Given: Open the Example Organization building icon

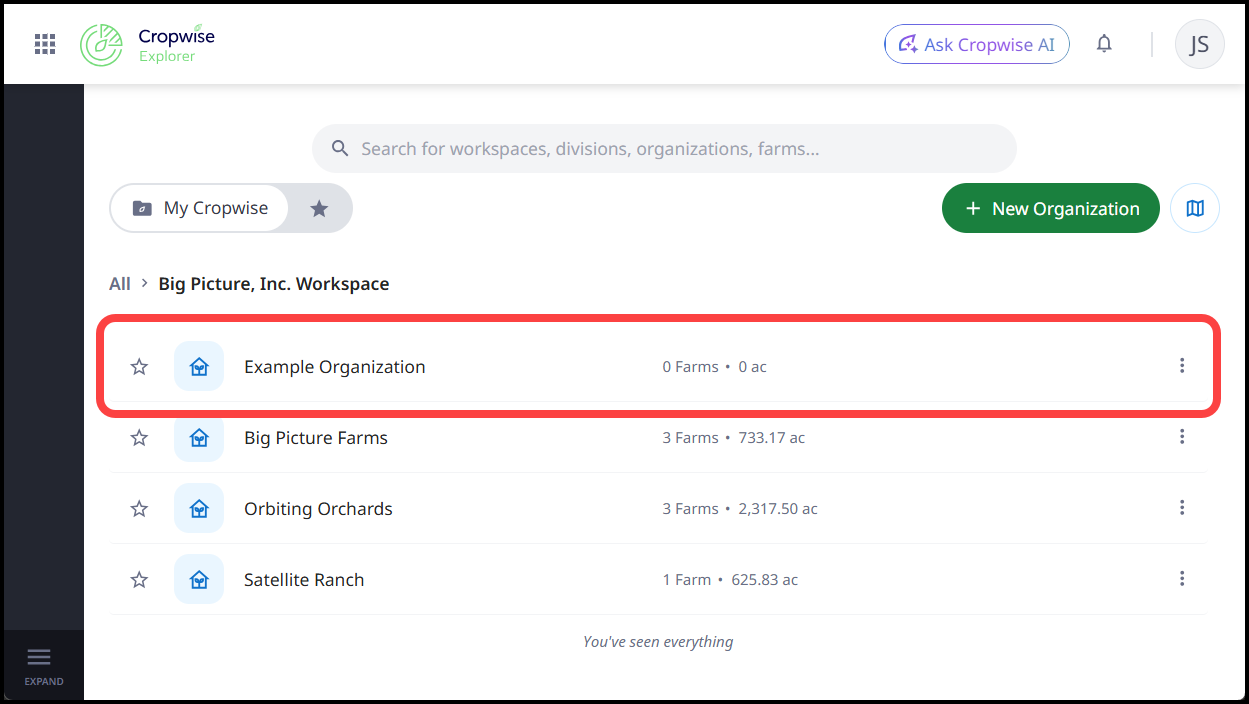Looking at the screenshot, I should (x=199, y=367).
